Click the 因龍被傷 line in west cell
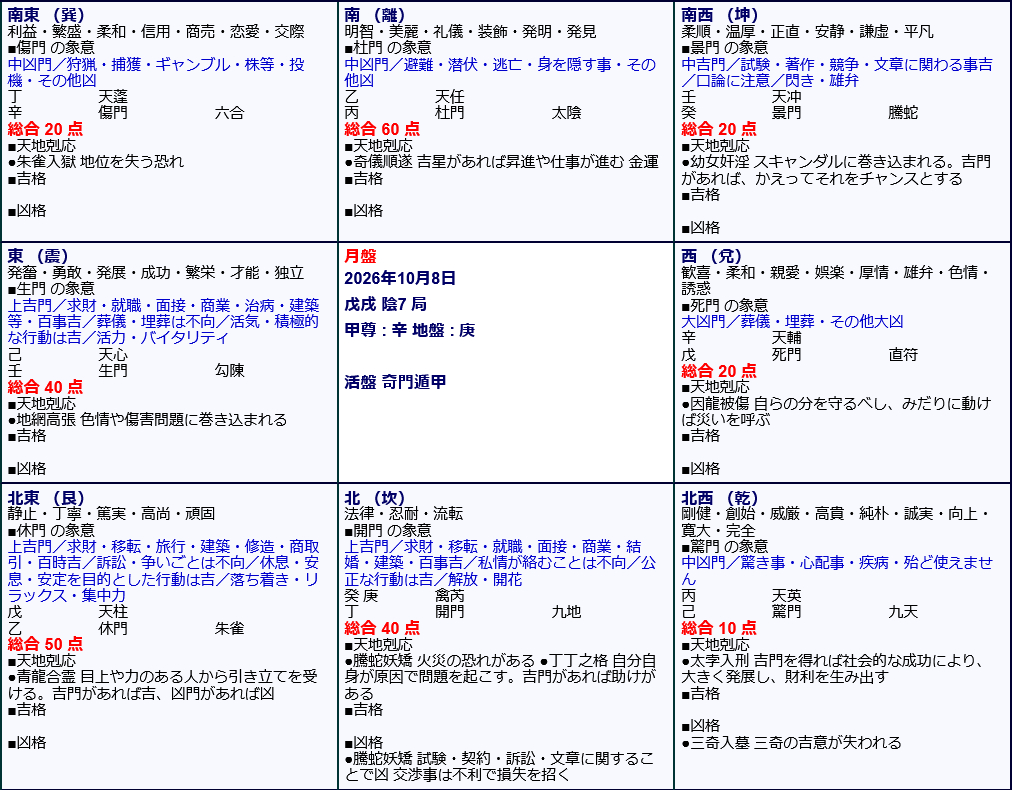This screenshot has width=1012, height=790. [x=836, y=411]
